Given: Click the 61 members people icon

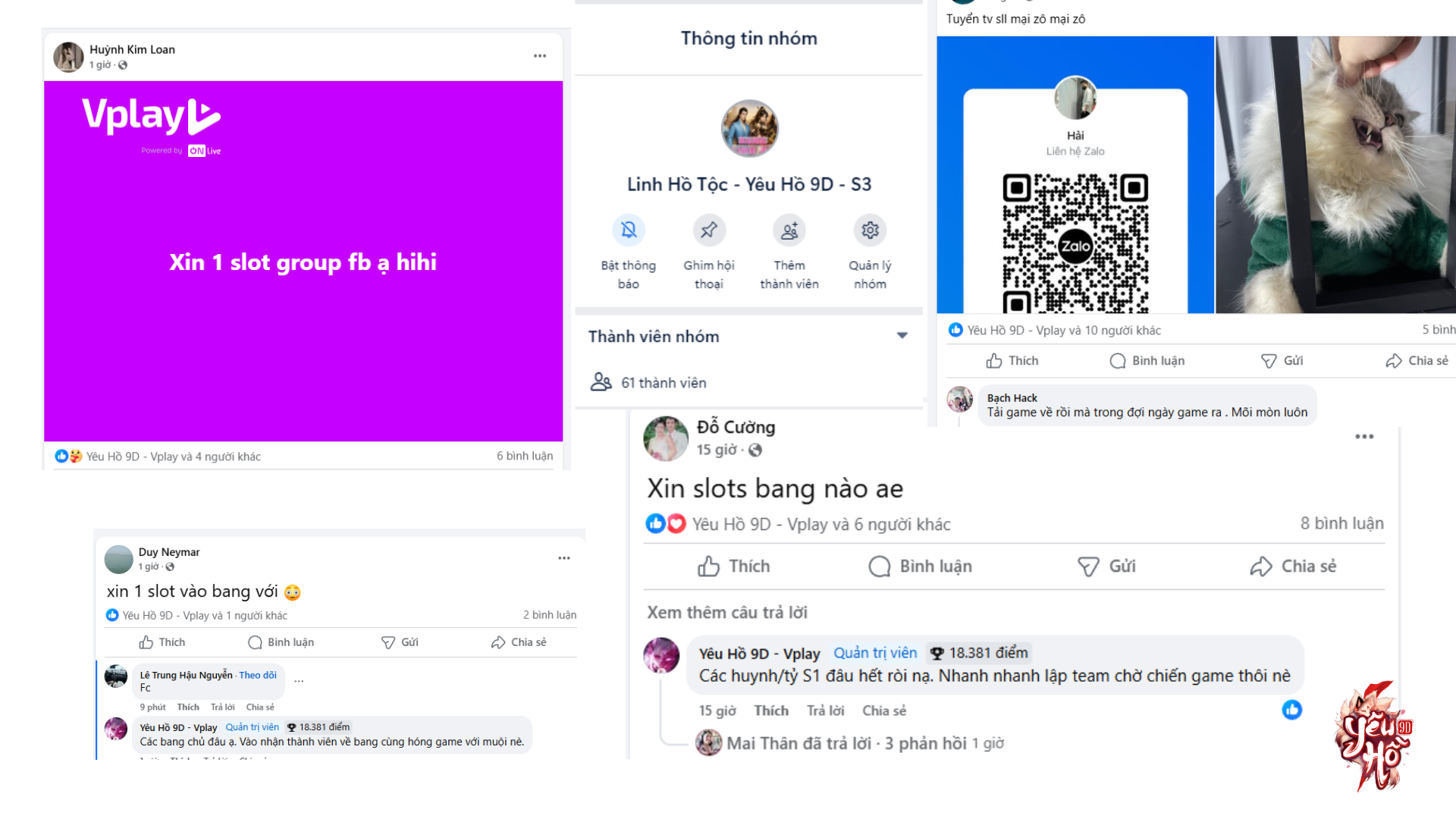Looking at the screenshot, I should click(x=601, y=381).
